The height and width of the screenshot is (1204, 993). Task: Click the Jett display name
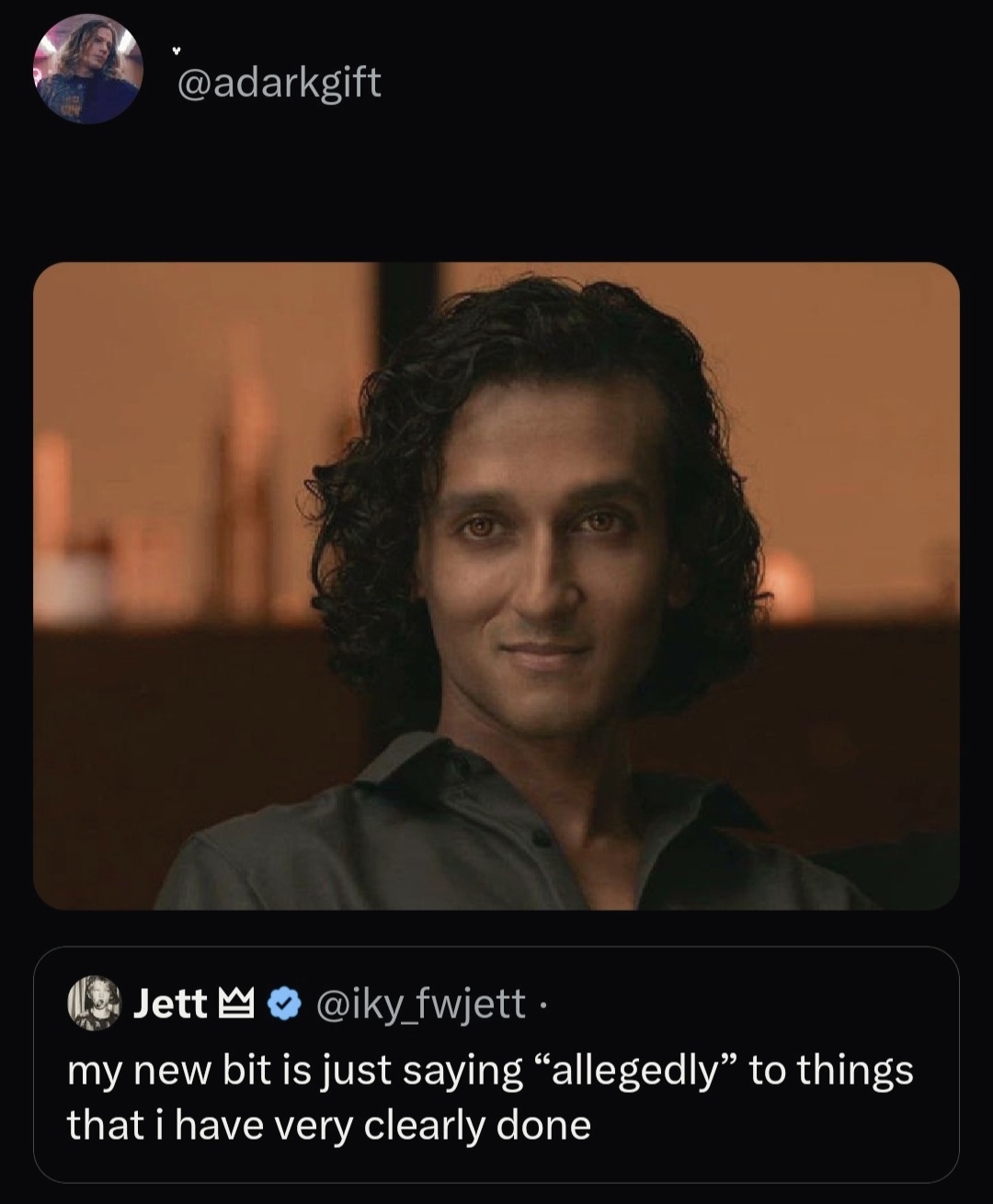coord(170,1006)
